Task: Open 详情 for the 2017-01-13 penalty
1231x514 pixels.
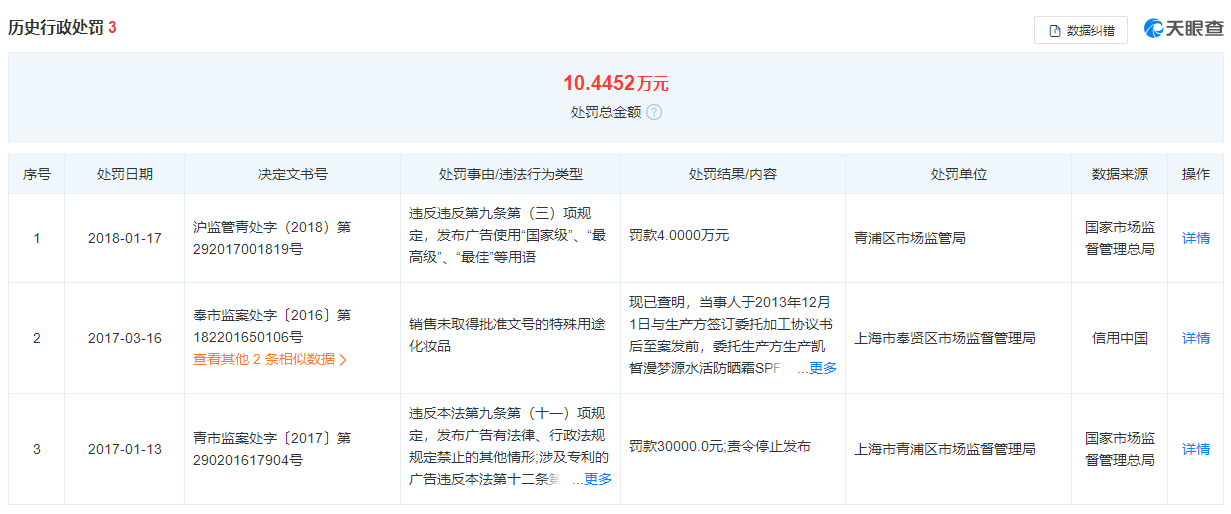Action: pyautogui.click(x=1196, y=449)
